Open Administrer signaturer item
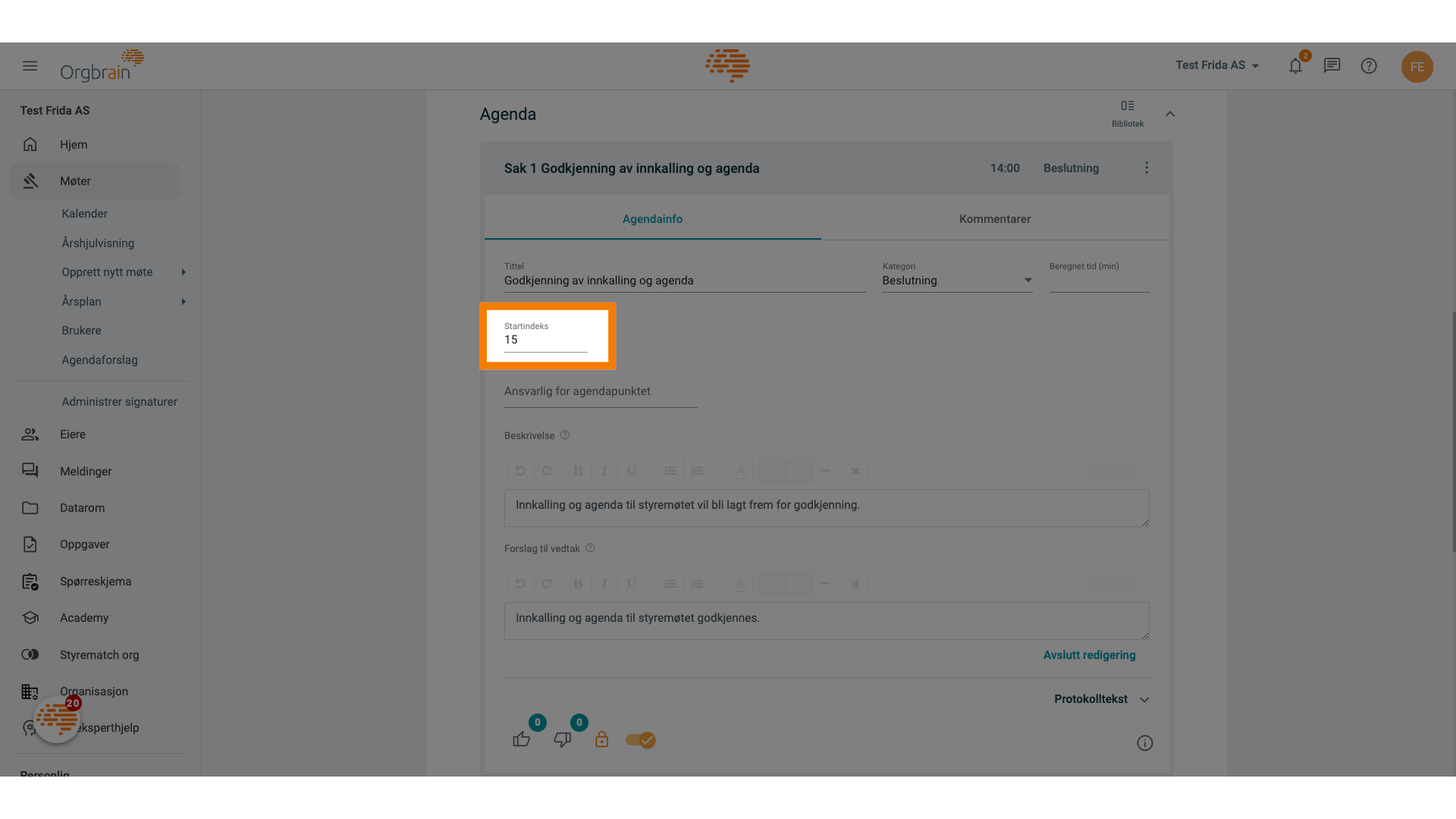The height and width of the screenshot is (819, 1456). (x=119, y=402)
